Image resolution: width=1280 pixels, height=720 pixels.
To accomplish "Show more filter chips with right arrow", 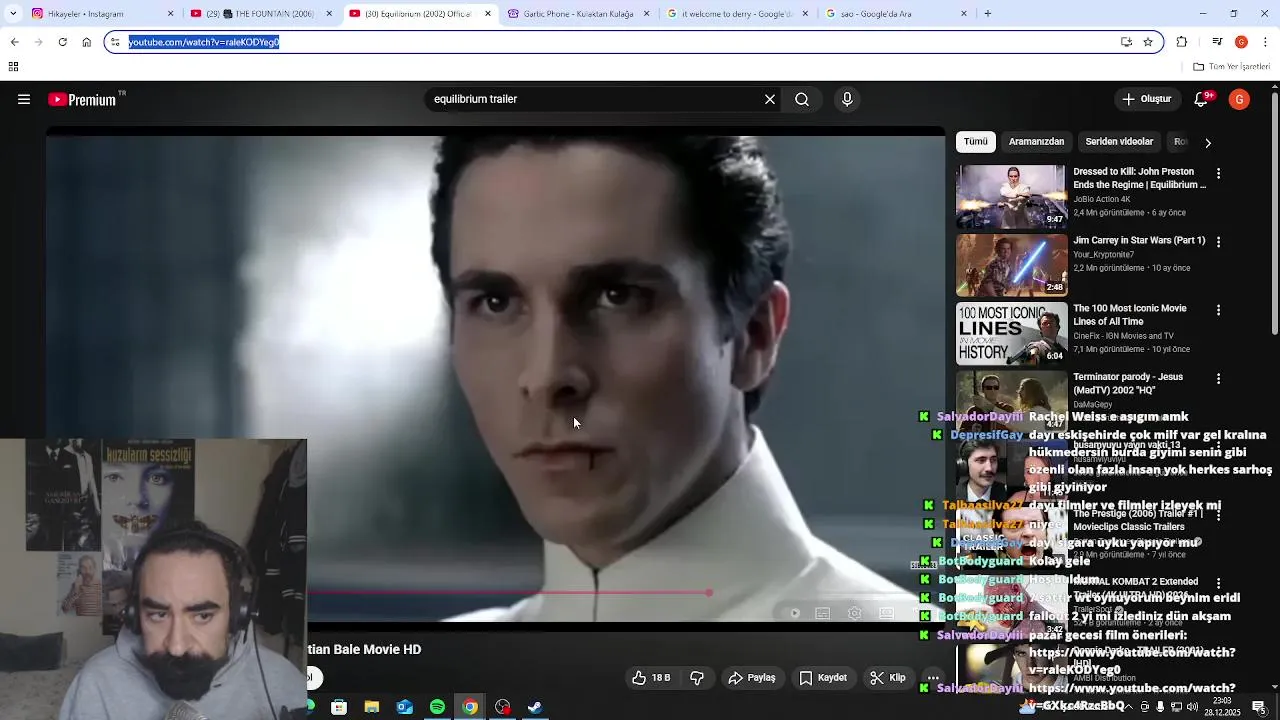I will click(x=1208, y=142).
